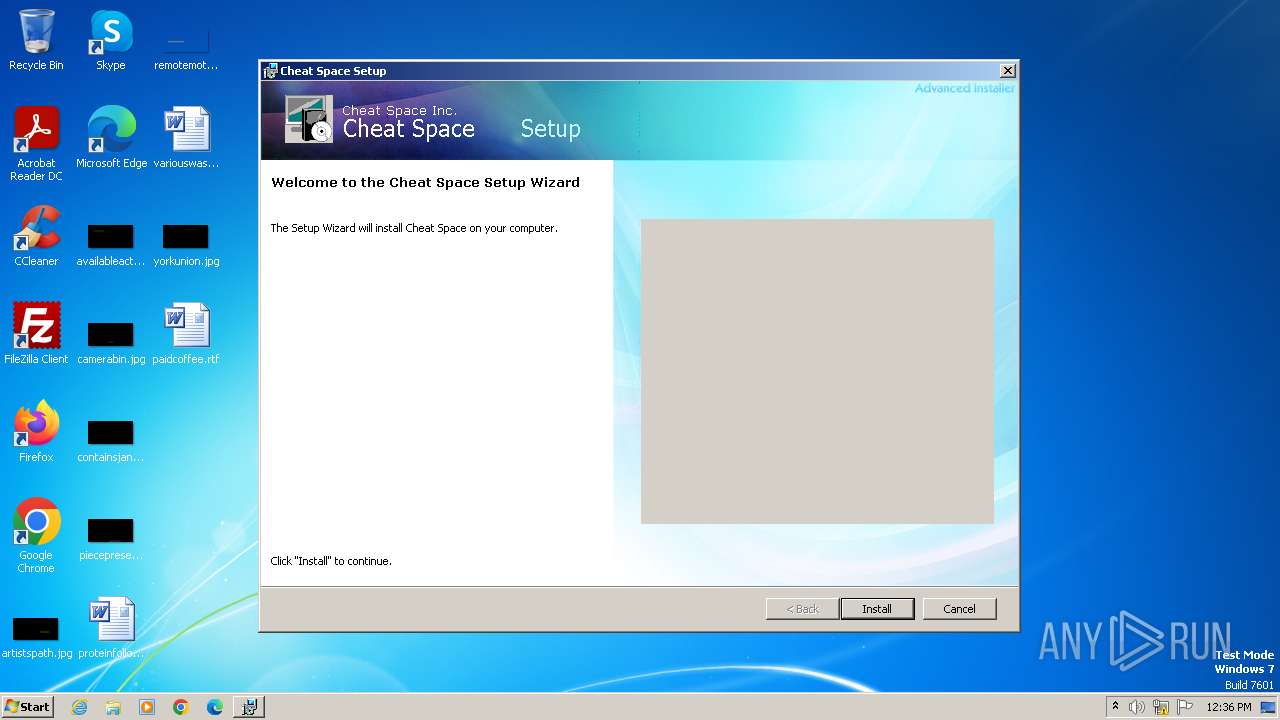Click the Action Center flag icon
This screenshot has width=1280, height=720.
click(x=1185, y=707)
